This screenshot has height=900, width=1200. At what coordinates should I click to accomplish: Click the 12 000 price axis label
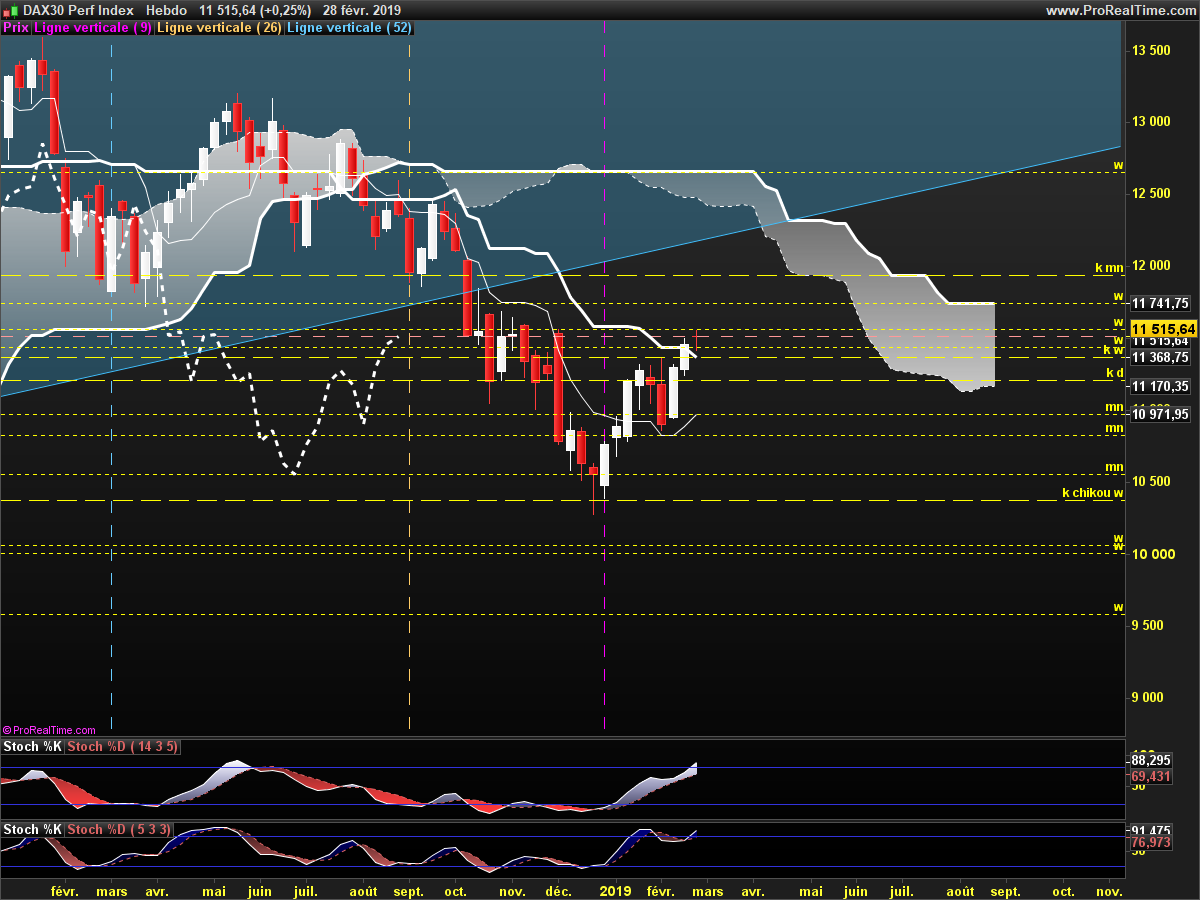click(1150, 266)
